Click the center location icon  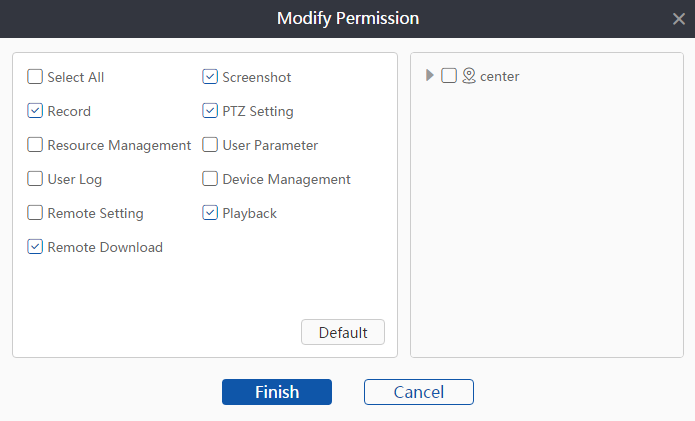coord(468,76)
